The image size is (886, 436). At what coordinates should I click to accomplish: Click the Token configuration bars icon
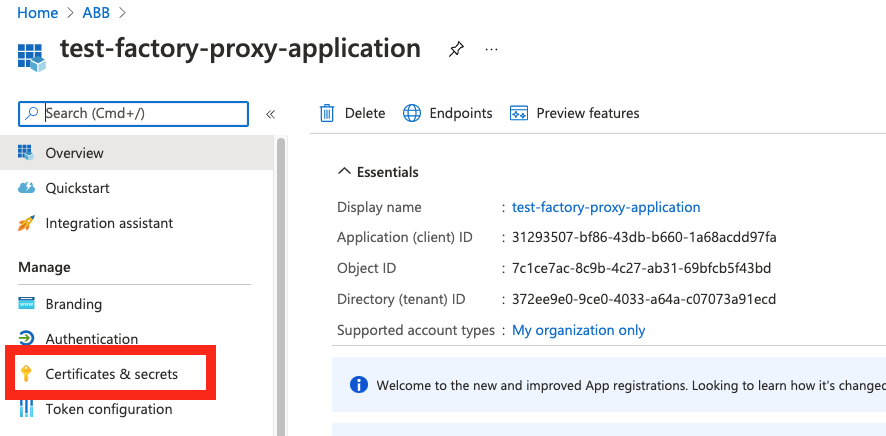pyautogui.click(x=26, y=408)
